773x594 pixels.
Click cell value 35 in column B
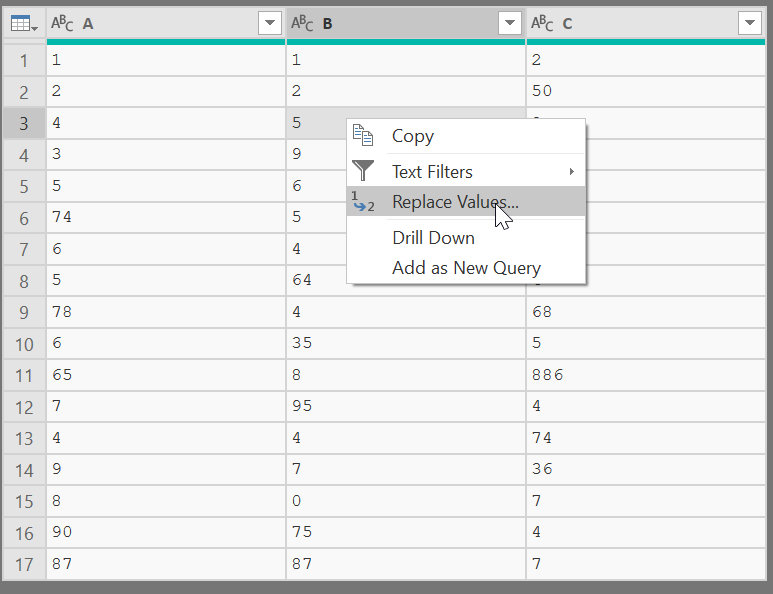tap(302, 343)
